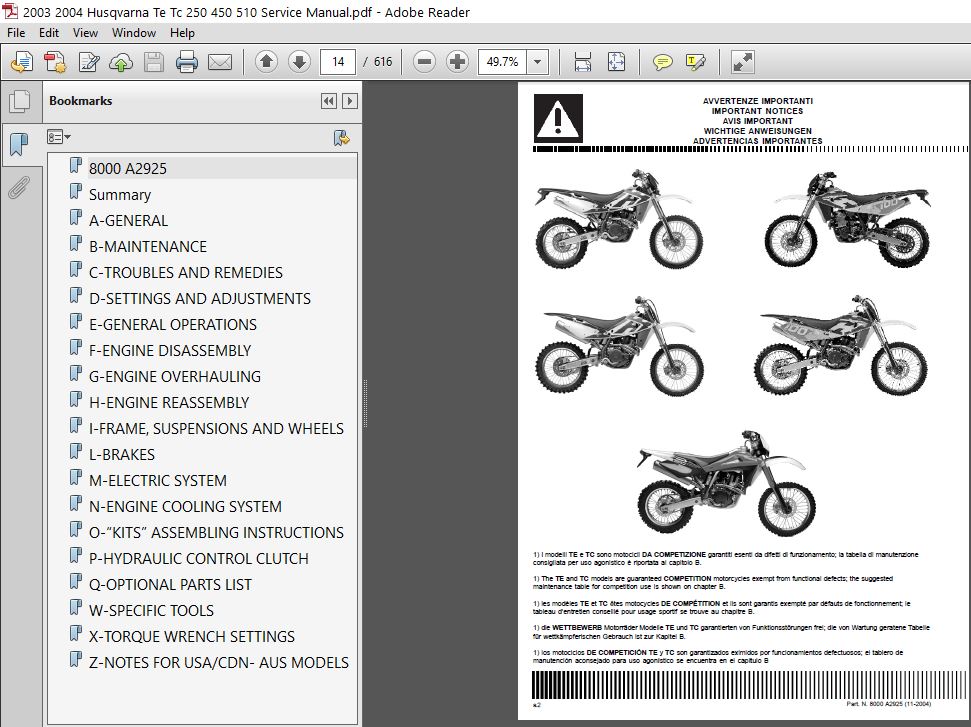Print the document using printer icon
The image size is (971, 727).
186,62
